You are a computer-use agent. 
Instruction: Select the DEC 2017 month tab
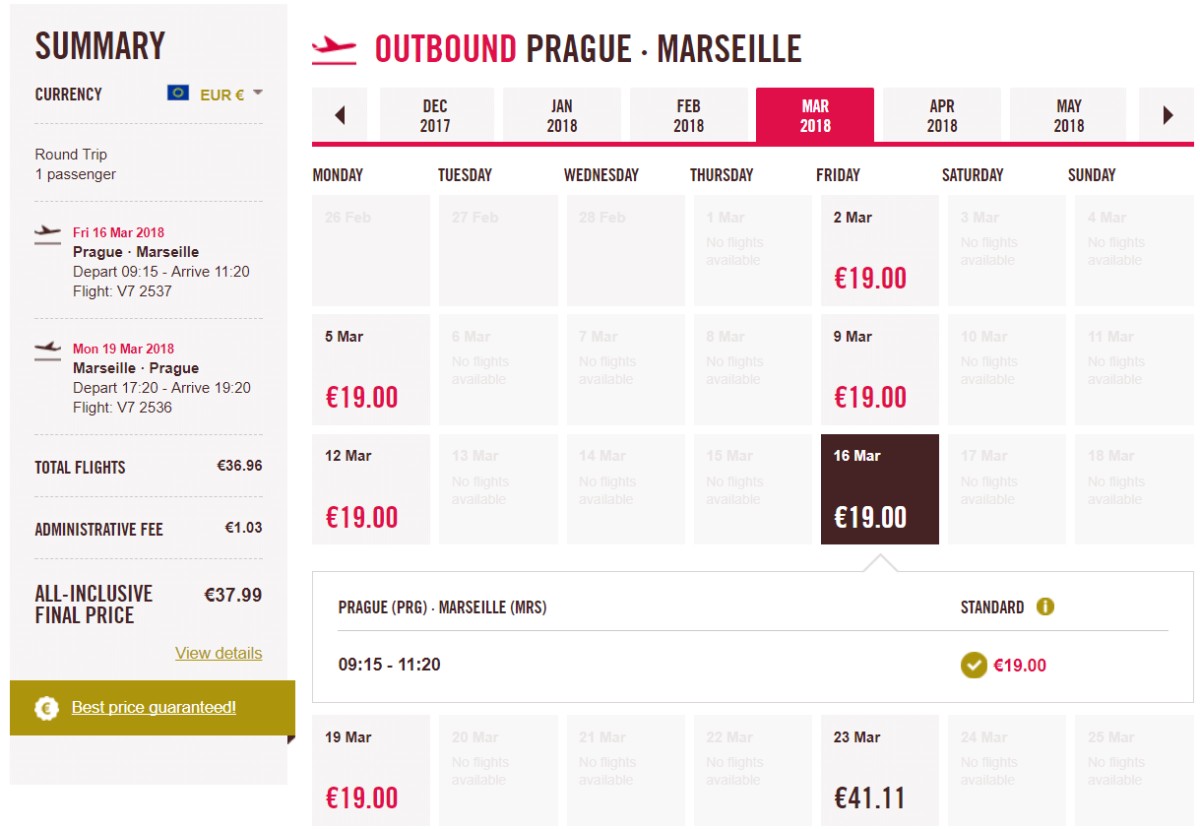435,115
